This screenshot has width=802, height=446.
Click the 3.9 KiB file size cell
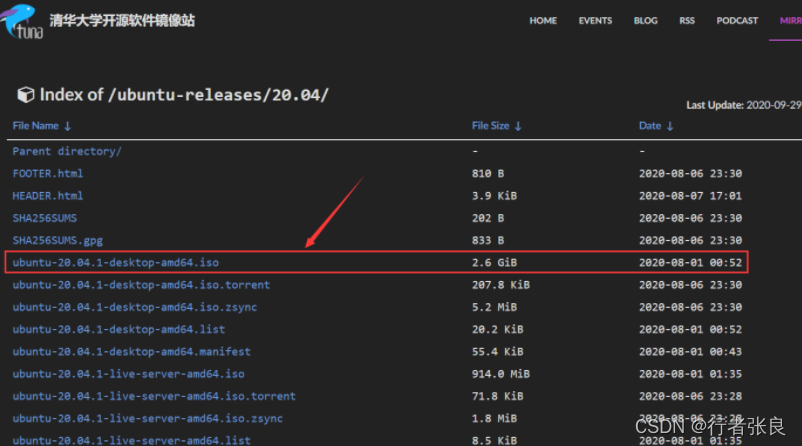[494, 196]
